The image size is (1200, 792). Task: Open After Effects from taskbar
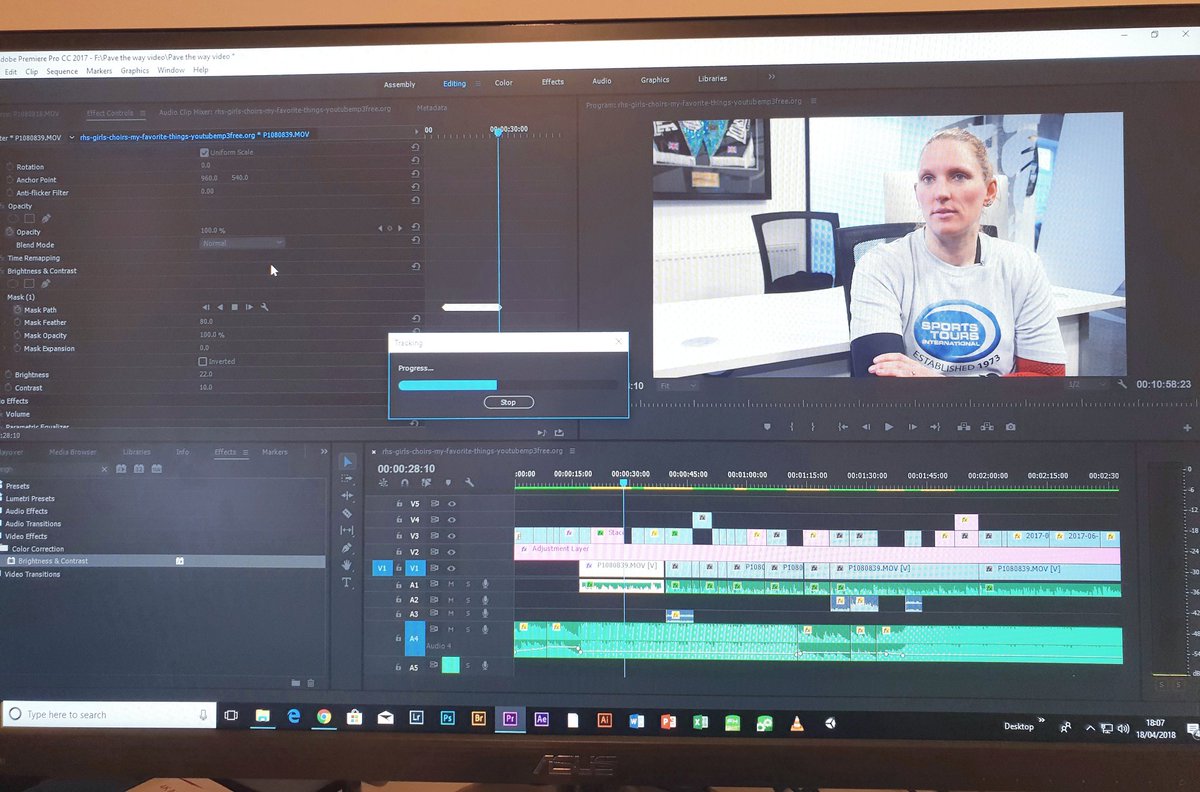[x=542, y=718]
